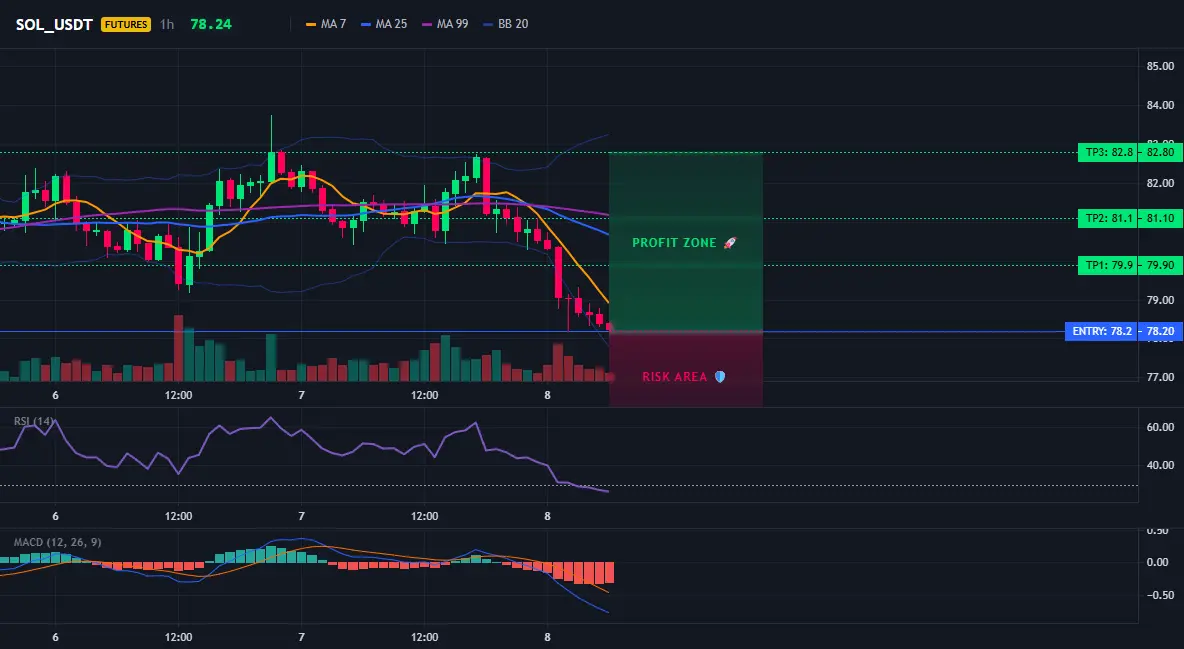Click the 78.24 current price
Image resolution: width=1184 pixels, height=649 pixels.
[x=211, y=24]
